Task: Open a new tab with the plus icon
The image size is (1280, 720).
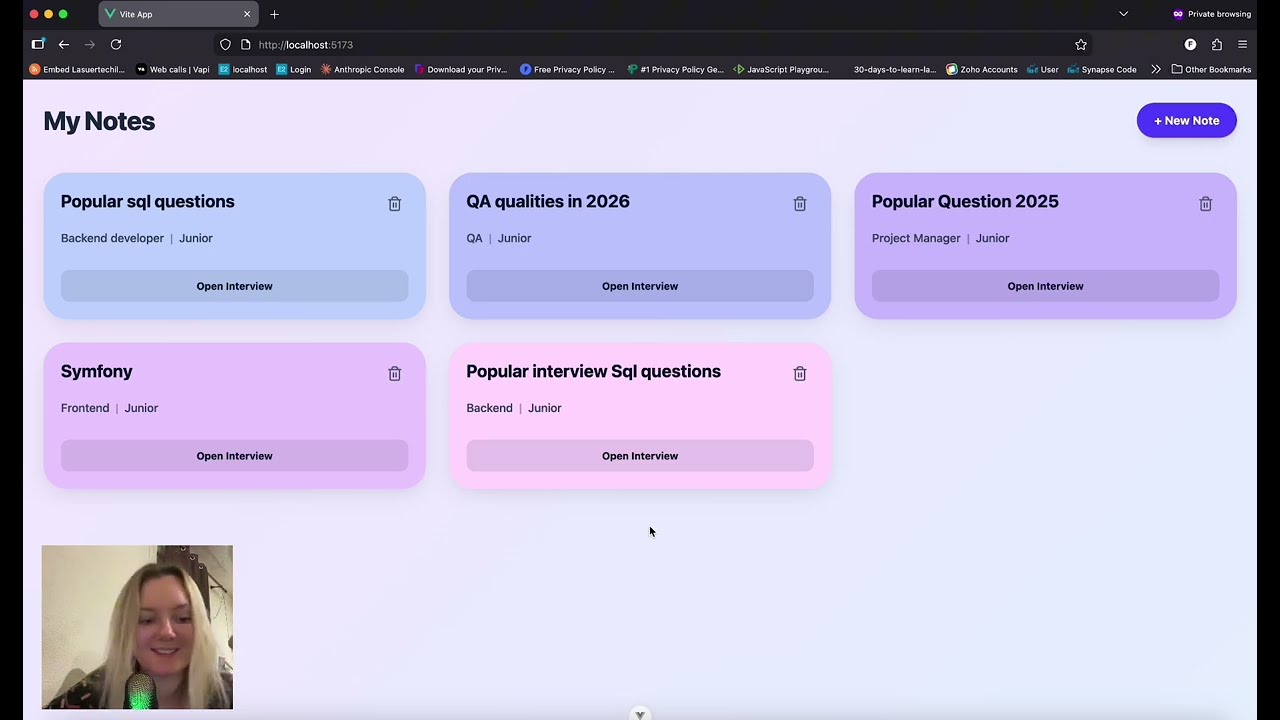Action: 274,14
